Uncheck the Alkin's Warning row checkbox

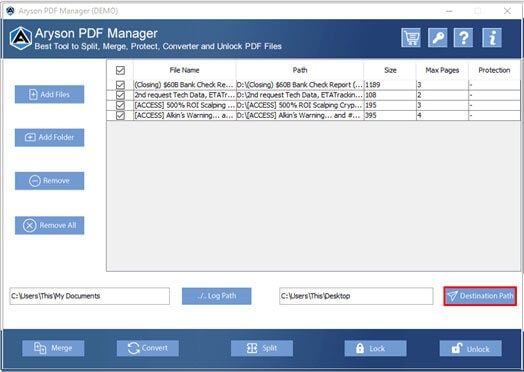pyautogui.click(x=120, y=115)
